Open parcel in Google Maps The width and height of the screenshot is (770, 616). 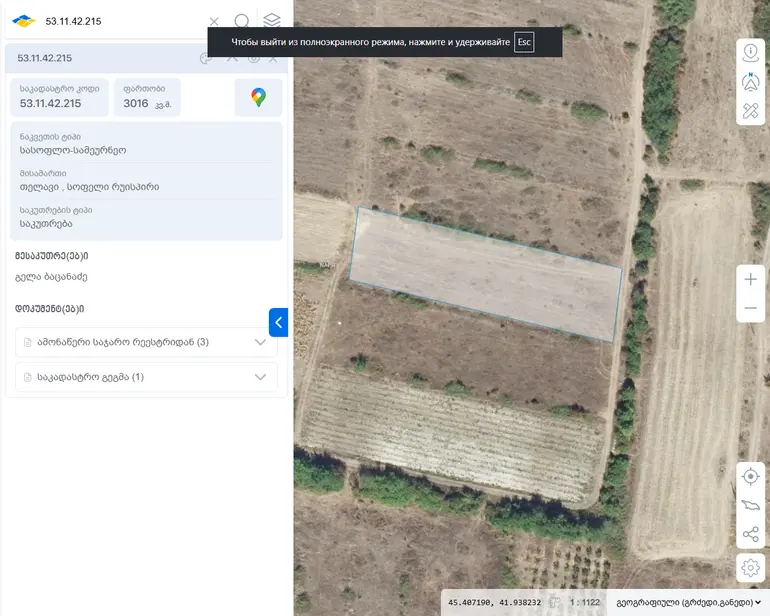(258, 97)
